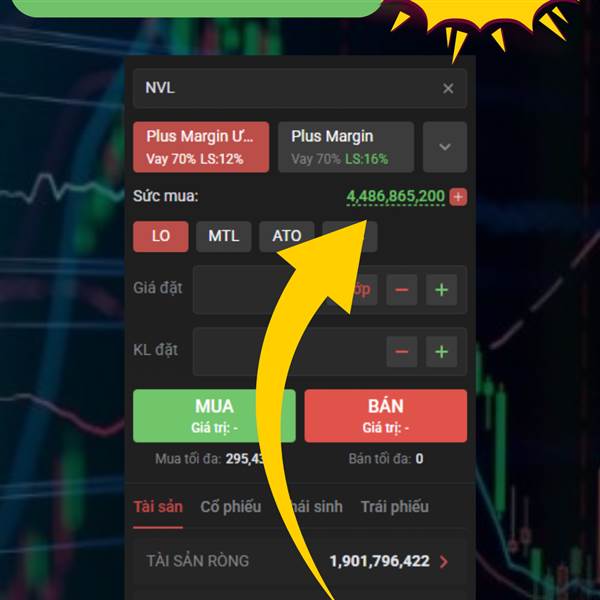Choose the MTL order type
This screenshot has width=600, height=600.
(223, 236)
